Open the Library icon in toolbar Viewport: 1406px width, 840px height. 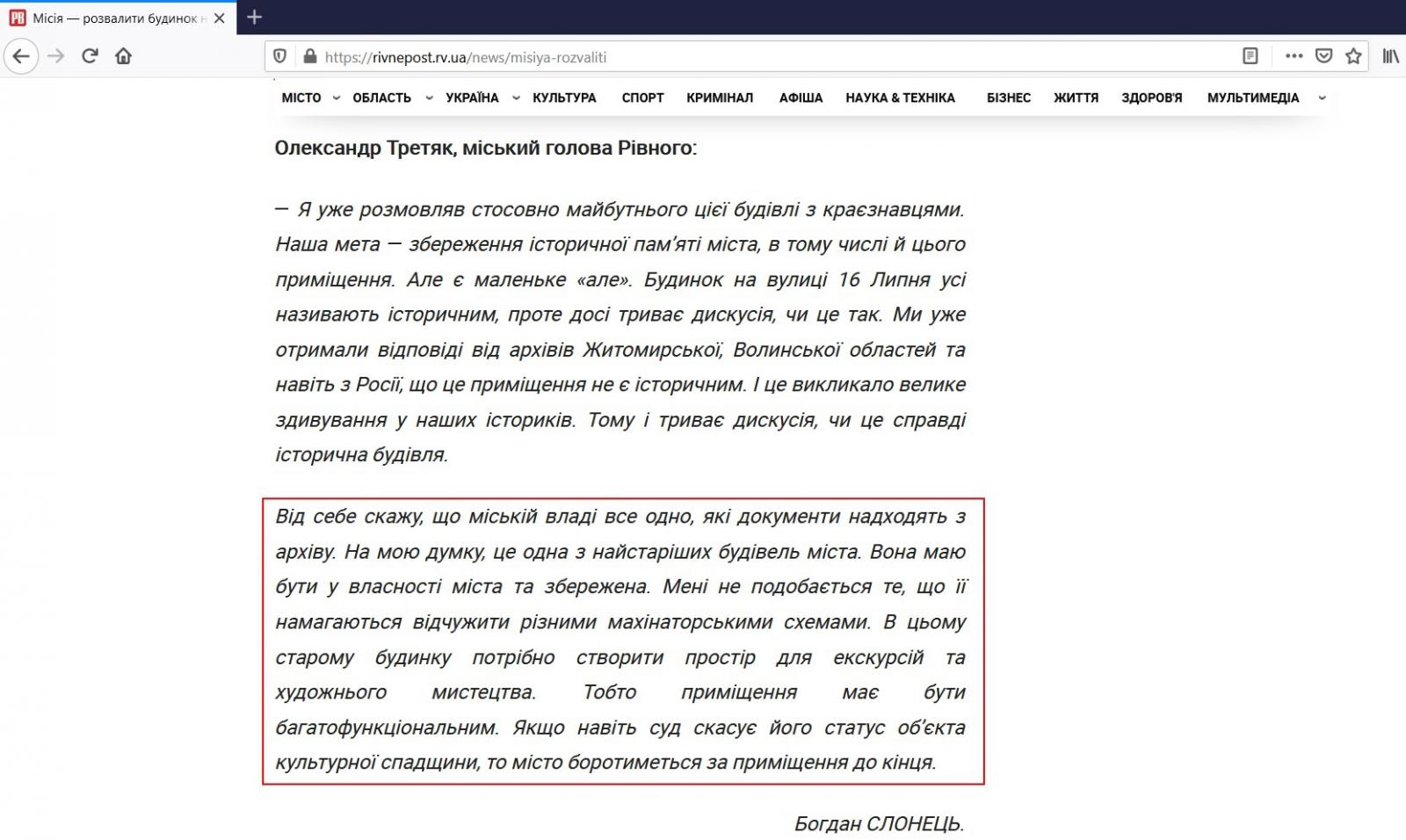[x=1390, y=56]
